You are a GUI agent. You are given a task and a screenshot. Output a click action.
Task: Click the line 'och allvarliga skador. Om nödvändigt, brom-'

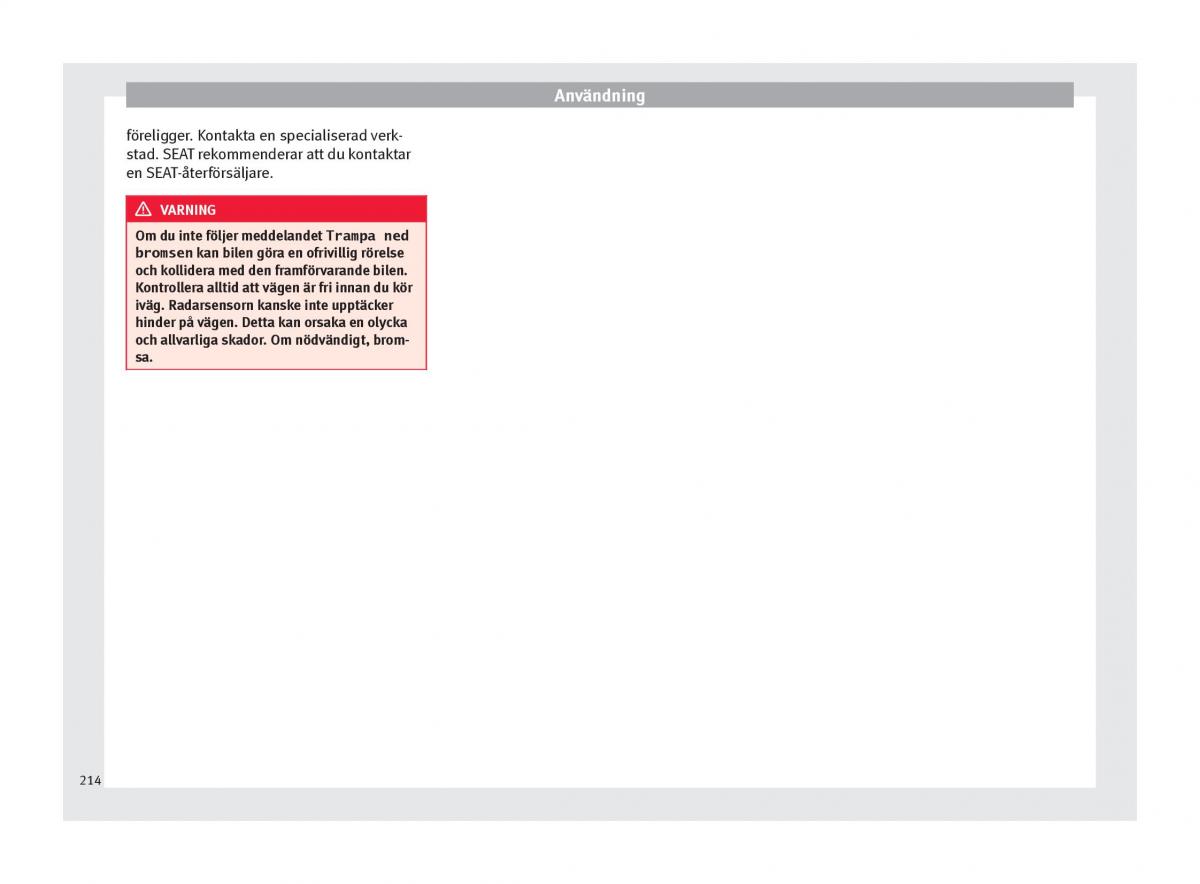(x=272, y=340)
